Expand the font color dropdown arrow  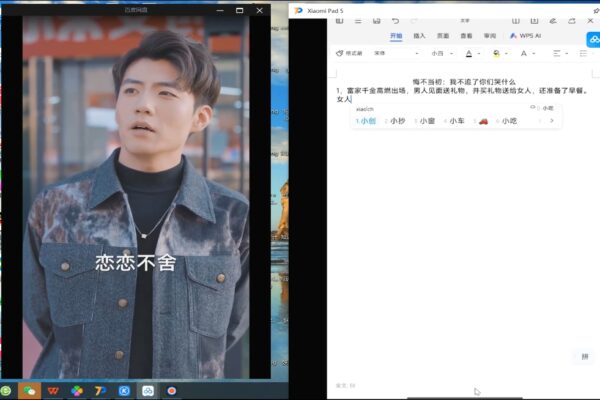coord(478,54)
